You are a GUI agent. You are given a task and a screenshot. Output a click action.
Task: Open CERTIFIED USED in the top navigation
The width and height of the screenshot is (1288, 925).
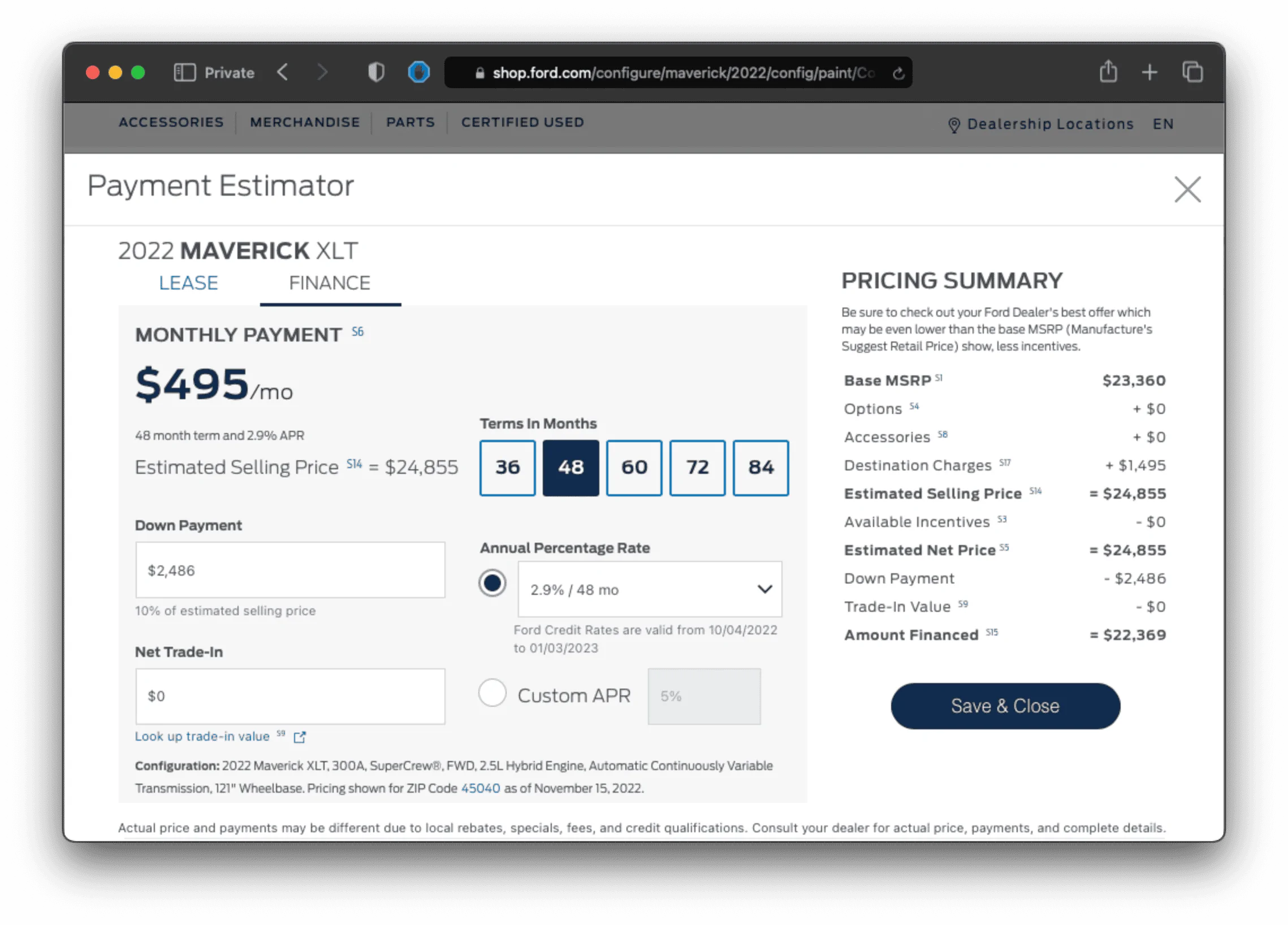coord(522,122)
